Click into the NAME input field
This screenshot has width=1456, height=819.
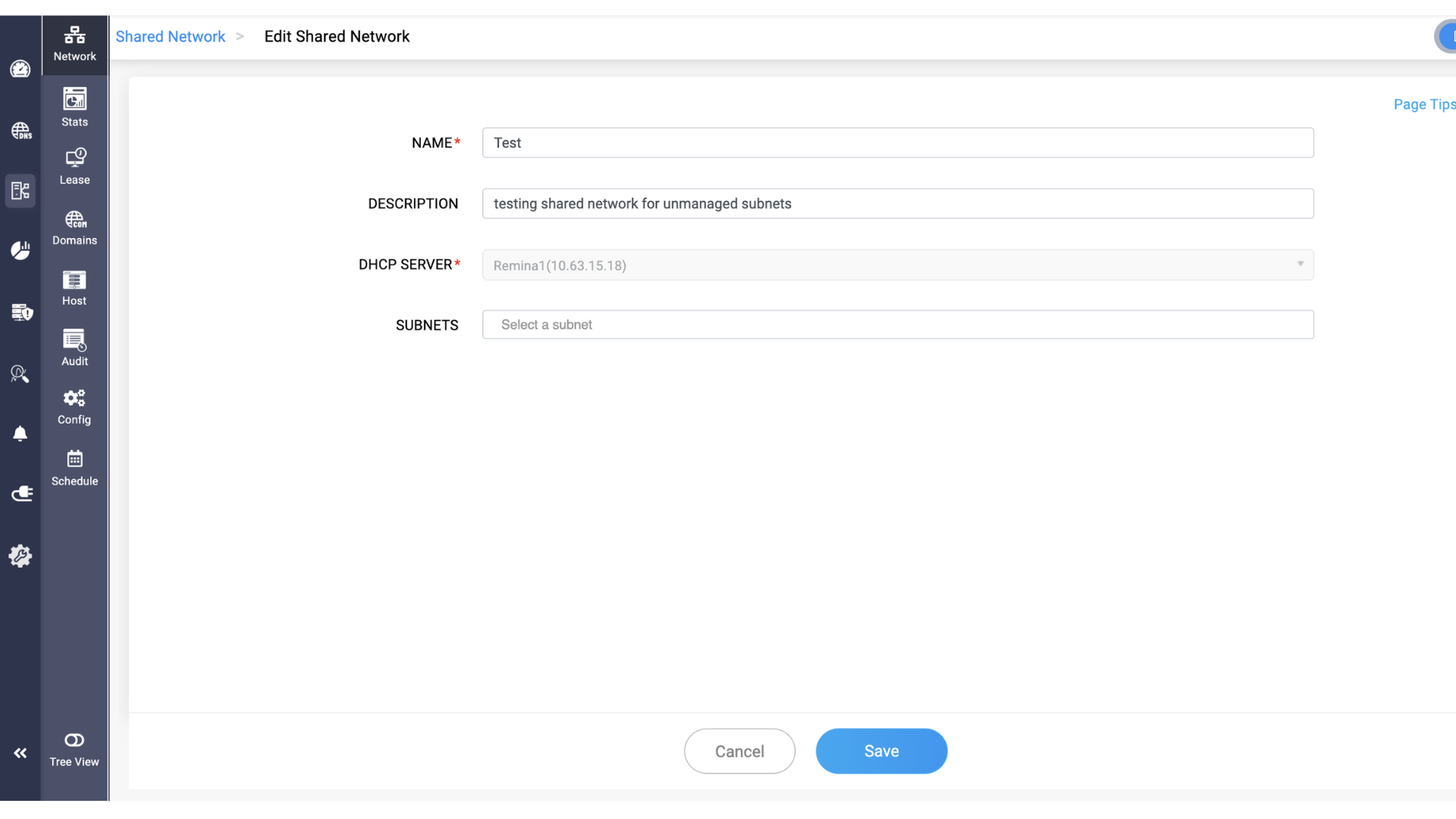point(897,143)
